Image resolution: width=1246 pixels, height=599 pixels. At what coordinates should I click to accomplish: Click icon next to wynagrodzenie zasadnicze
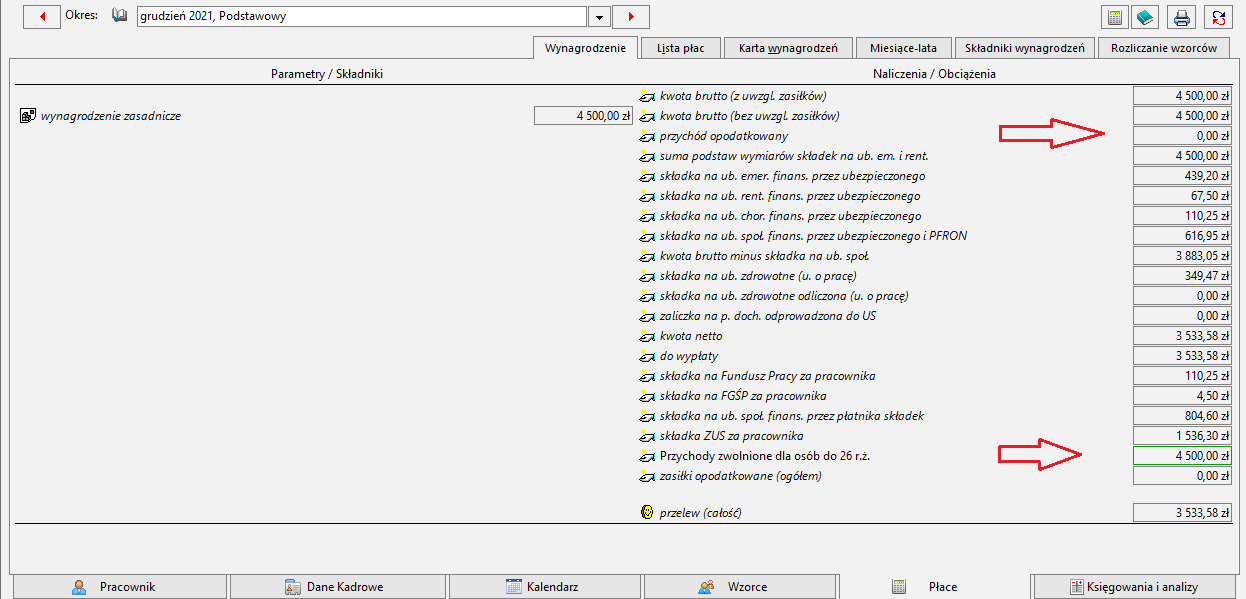[x=28, y=116]
